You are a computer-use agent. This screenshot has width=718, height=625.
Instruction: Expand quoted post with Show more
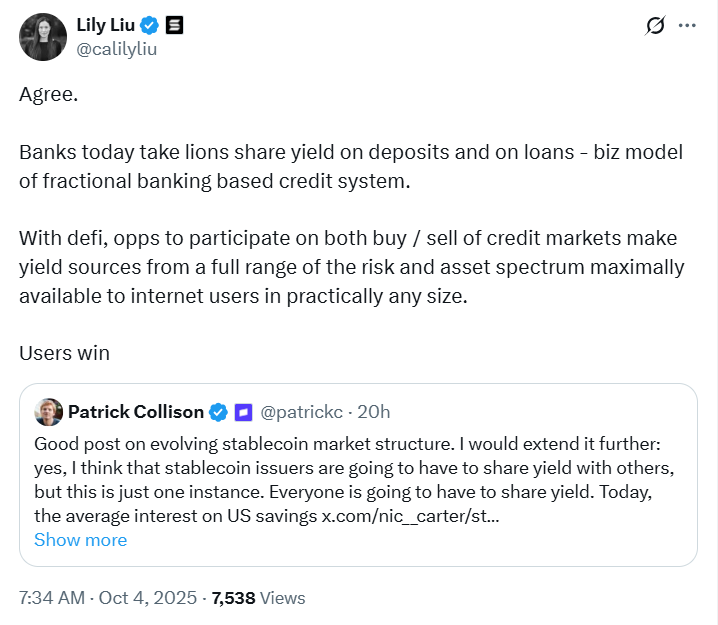pyautogui.click(x=80, y=540)
